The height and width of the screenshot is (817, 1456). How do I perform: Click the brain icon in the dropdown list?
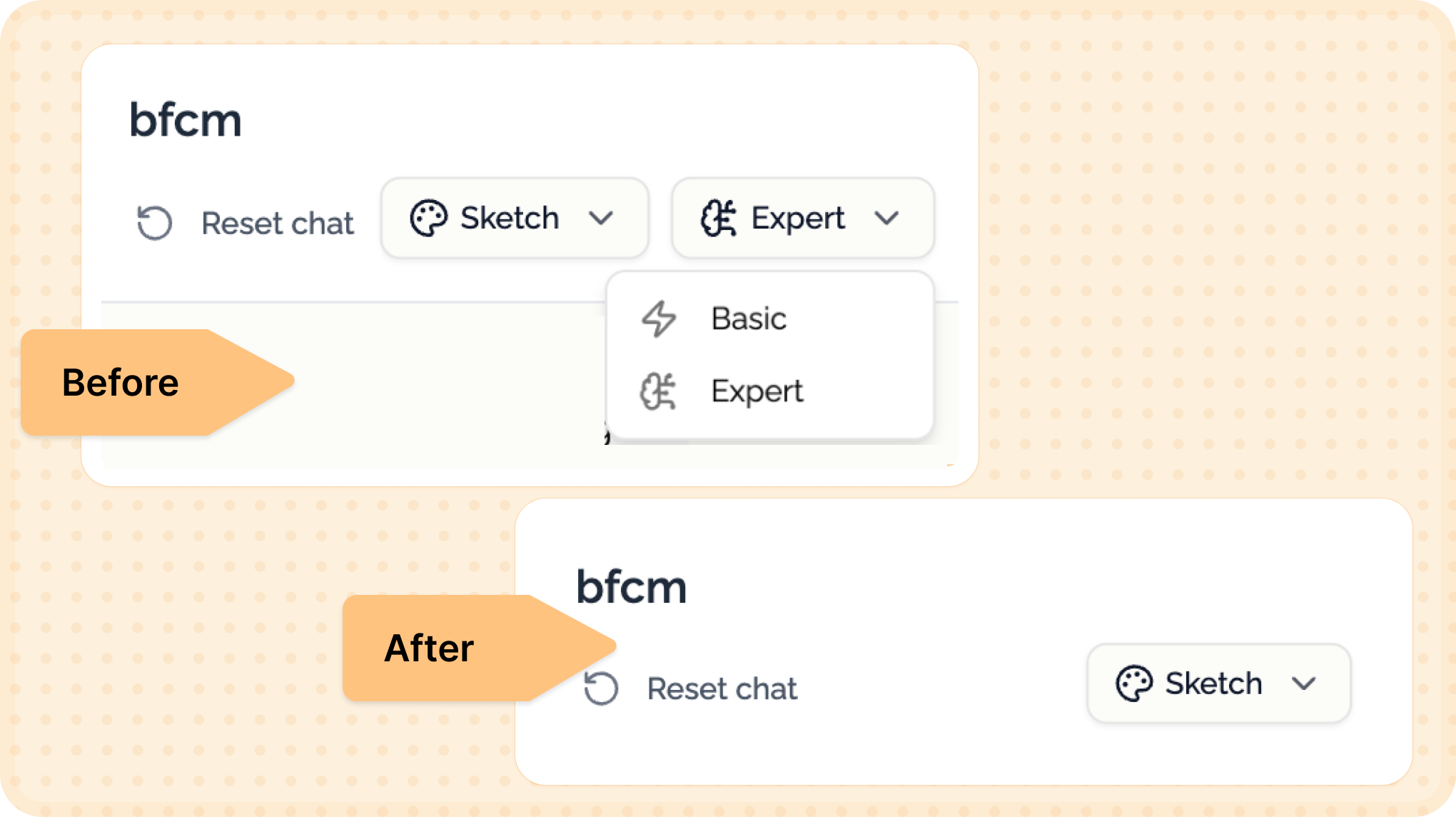tap(657, 391)
